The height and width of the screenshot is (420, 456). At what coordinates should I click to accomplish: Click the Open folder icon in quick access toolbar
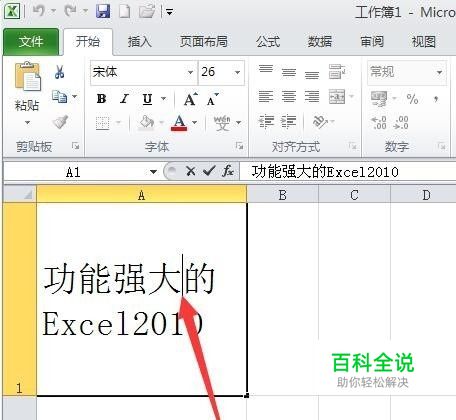point(147,12)
